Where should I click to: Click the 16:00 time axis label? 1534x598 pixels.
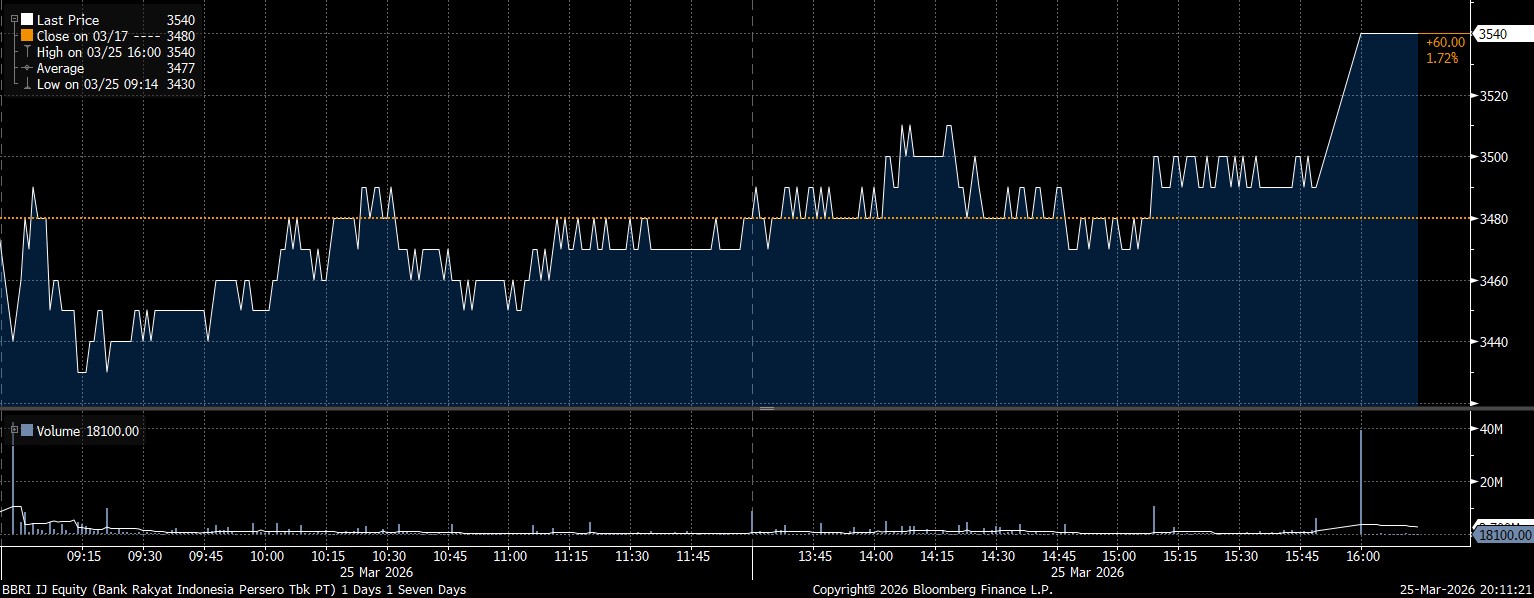point(1363,556)
